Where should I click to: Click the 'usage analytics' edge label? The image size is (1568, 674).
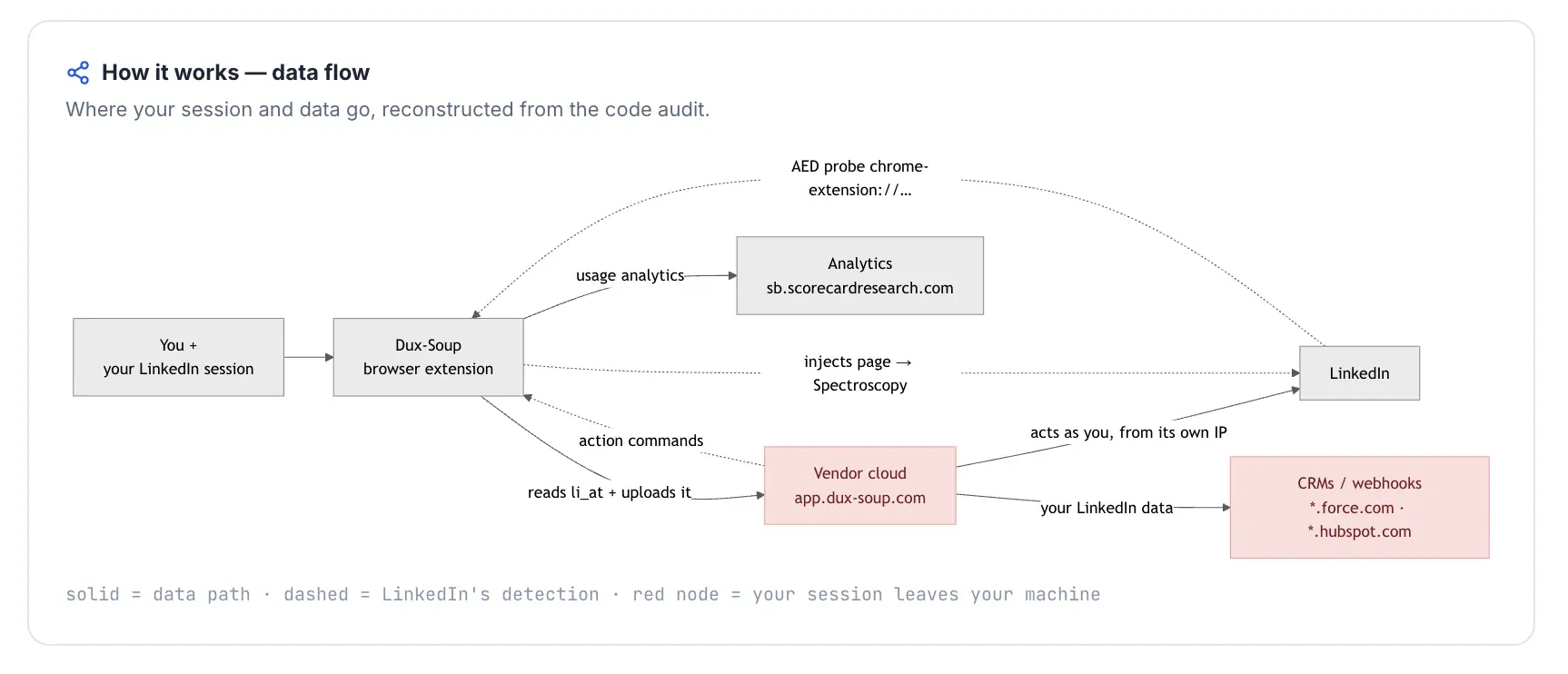[x=630, y=275]
